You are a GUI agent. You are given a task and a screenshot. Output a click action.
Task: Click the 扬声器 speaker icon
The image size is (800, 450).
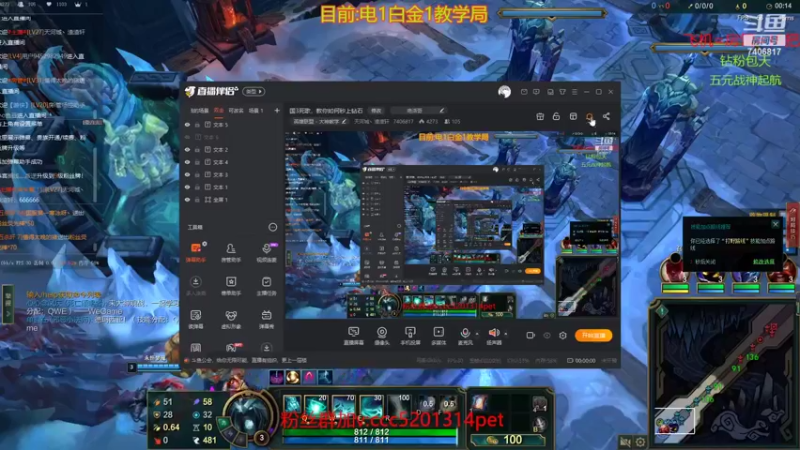point(493,334)
